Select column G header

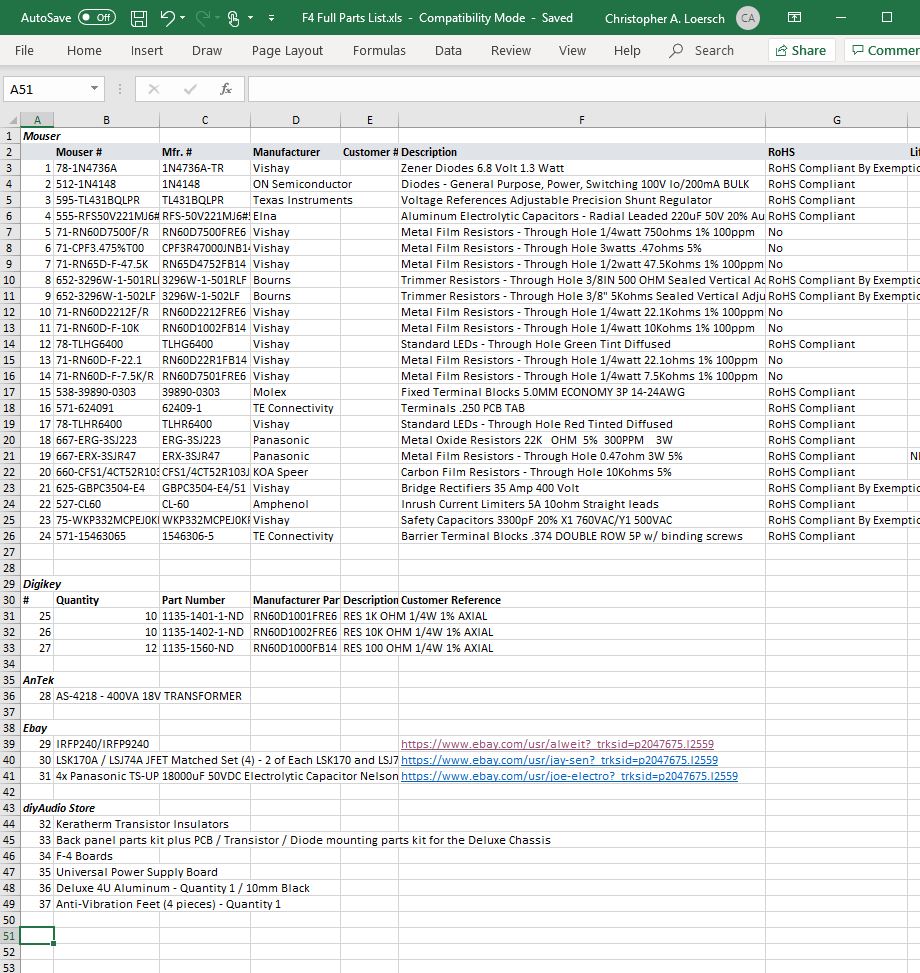(x=836, y=120)
